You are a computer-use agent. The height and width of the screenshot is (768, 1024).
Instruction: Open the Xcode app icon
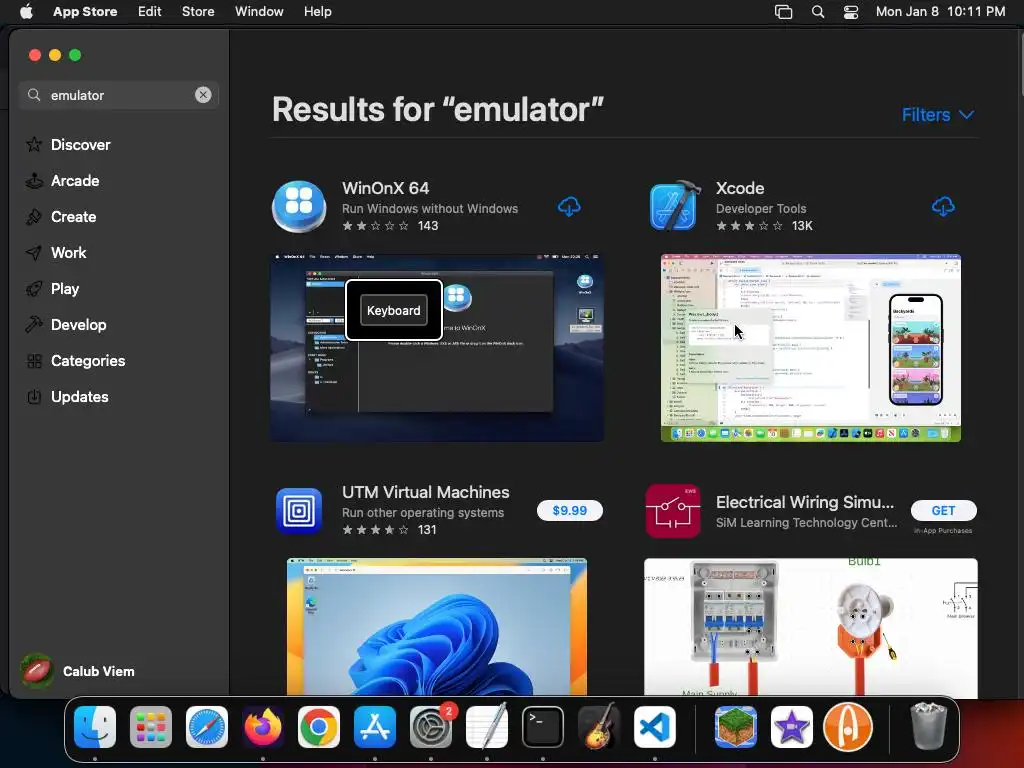point(674,206)
